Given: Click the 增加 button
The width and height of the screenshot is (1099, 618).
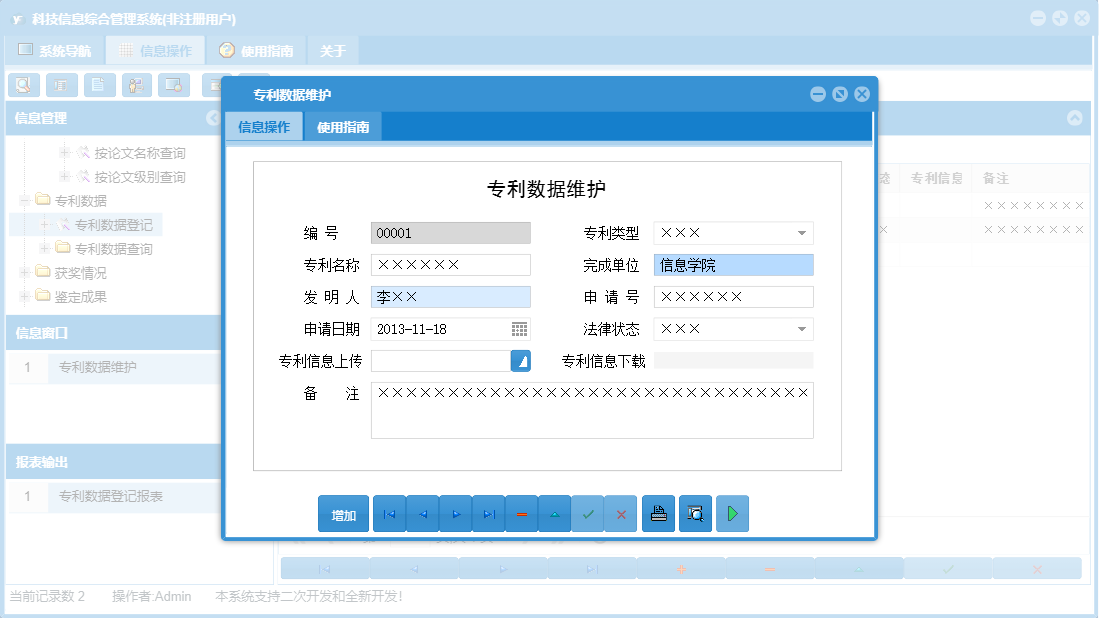Looking at the screenshot, I should 343,513.
